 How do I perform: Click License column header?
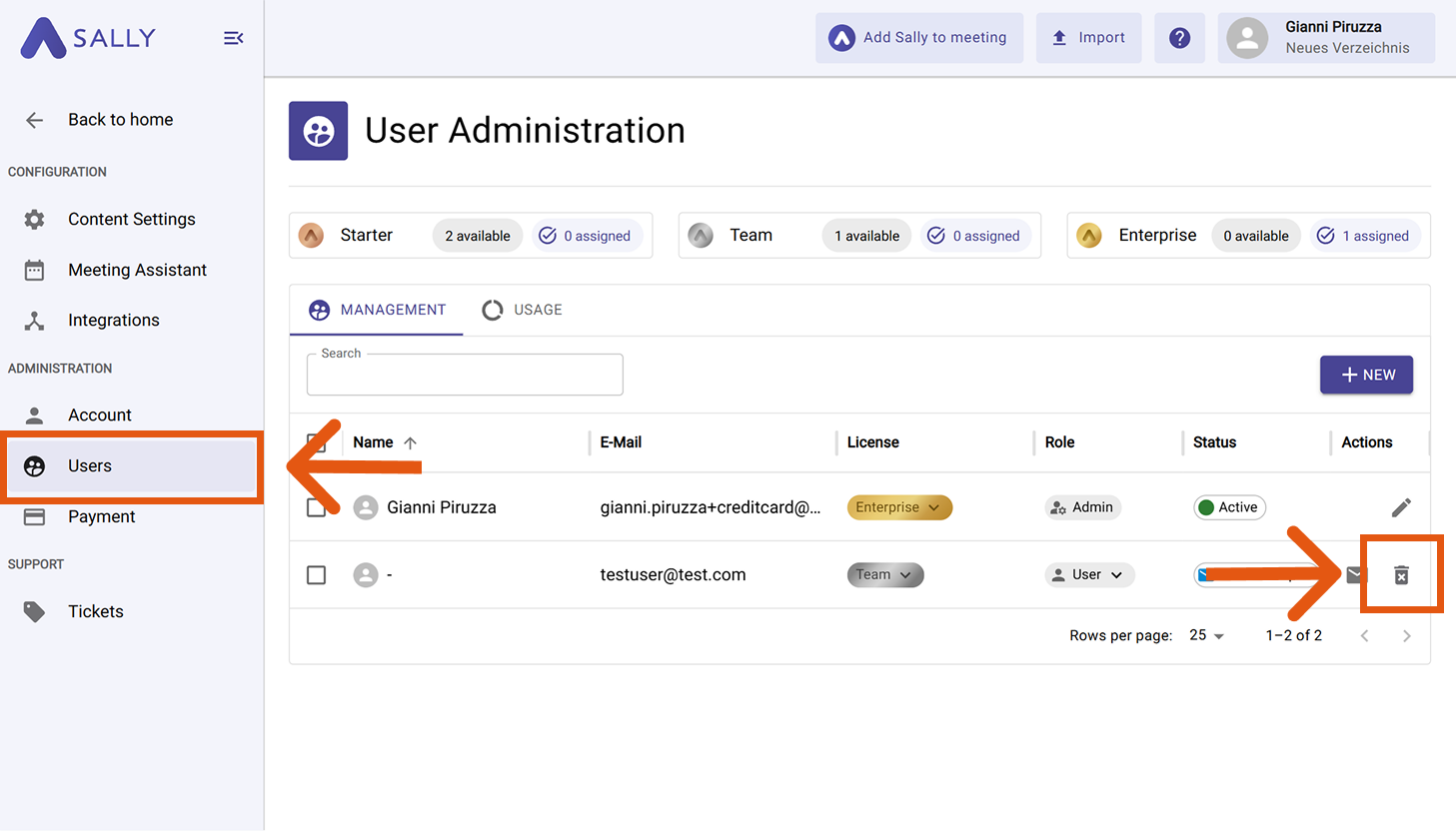pos(872,442)
